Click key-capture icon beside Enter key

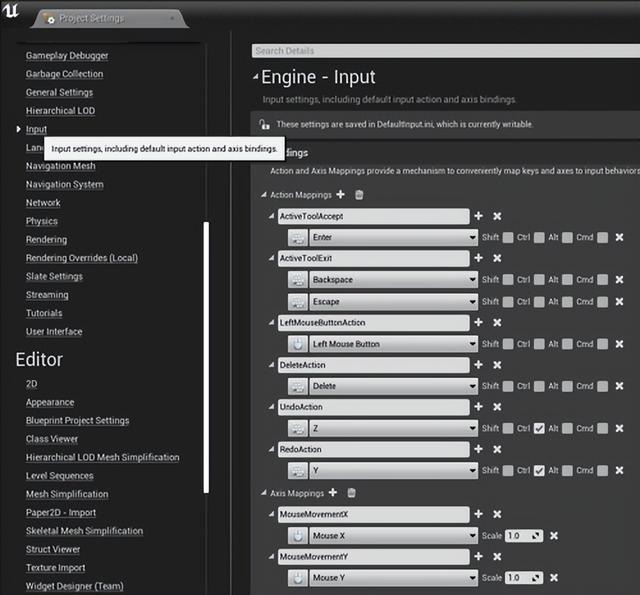click(x=298, y=238)
